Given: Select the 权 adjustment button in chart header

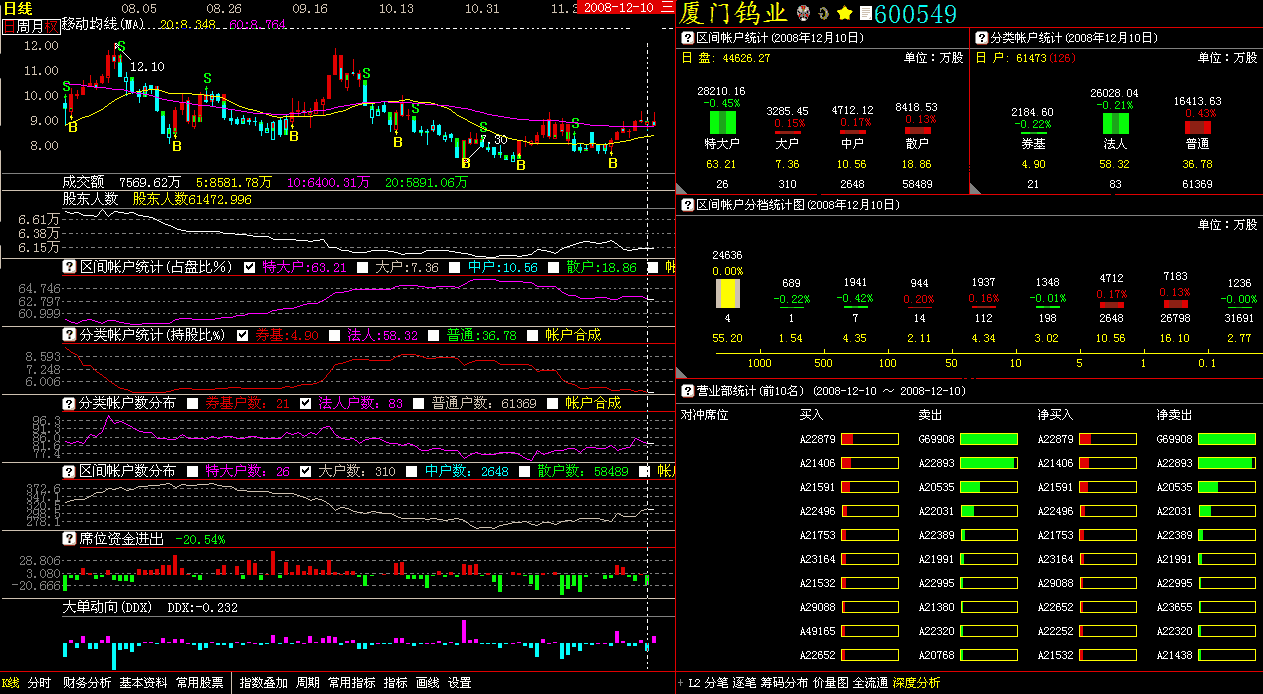Looking at the screenshot, I should pos(51,27).
